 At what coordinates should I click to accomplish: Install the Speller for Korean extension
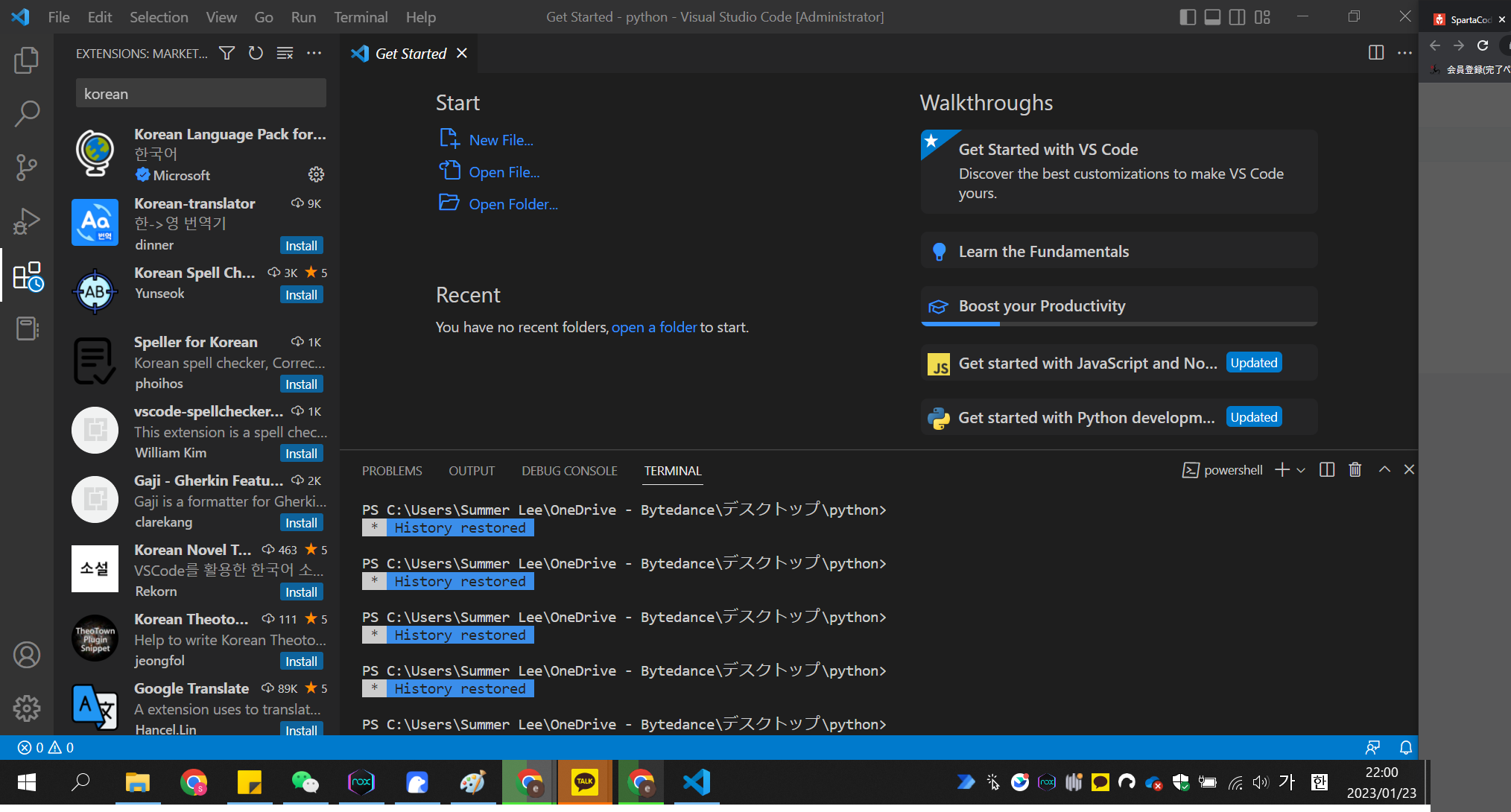click(x=301, y=384)
